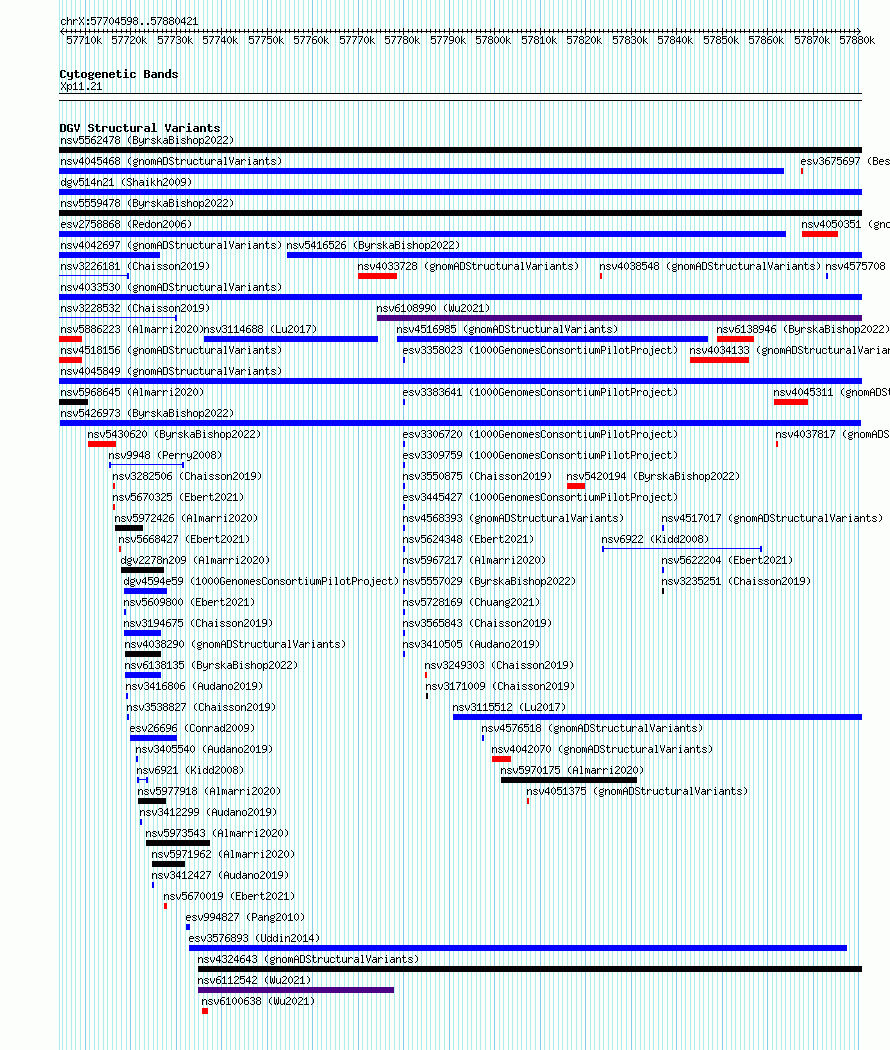Click dgv4594e59 1000Genomes label
Image resolution: width=890 pixels, height=1050 pixels.
pos(261,582)
